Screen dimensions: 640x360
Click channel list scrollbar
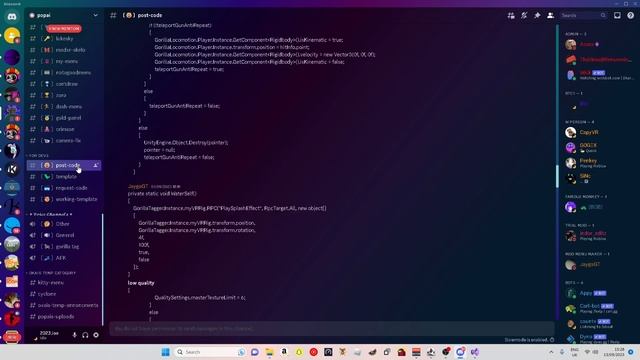pos(102,269)
